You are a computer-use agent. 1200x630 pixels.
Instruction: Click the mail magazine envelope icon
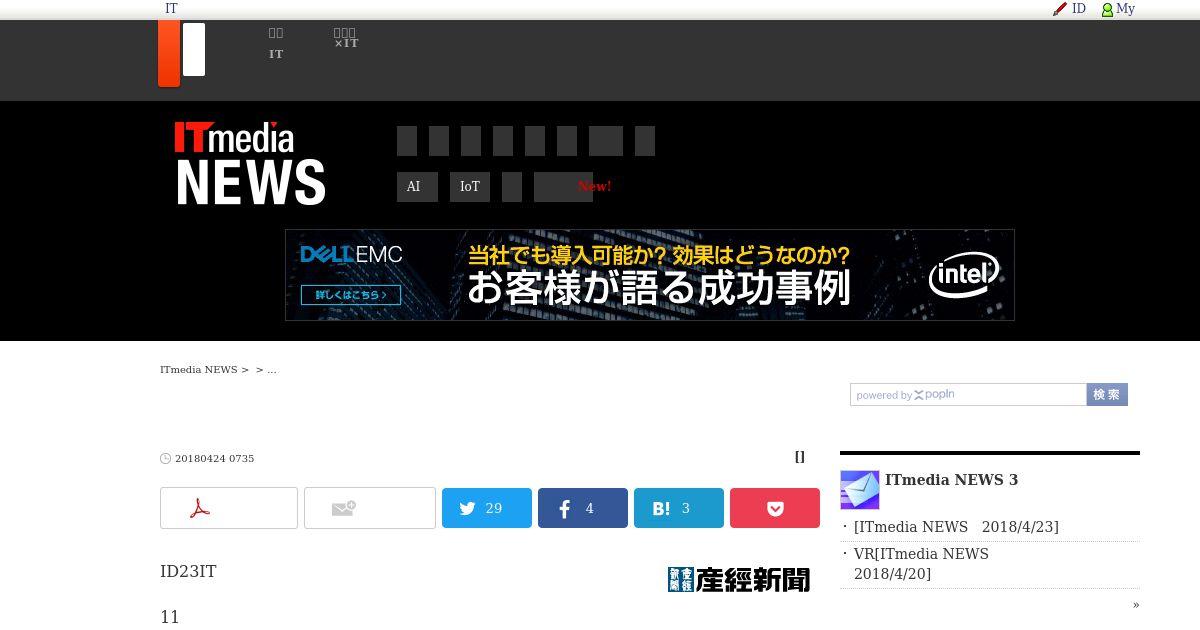click(860, 490)
